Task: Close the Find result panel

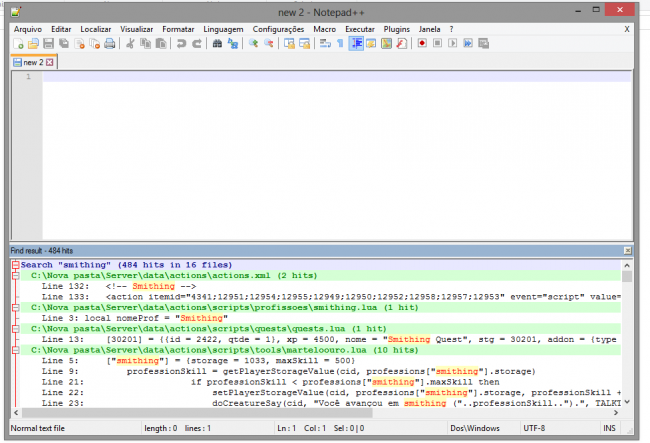Action: 628,251
